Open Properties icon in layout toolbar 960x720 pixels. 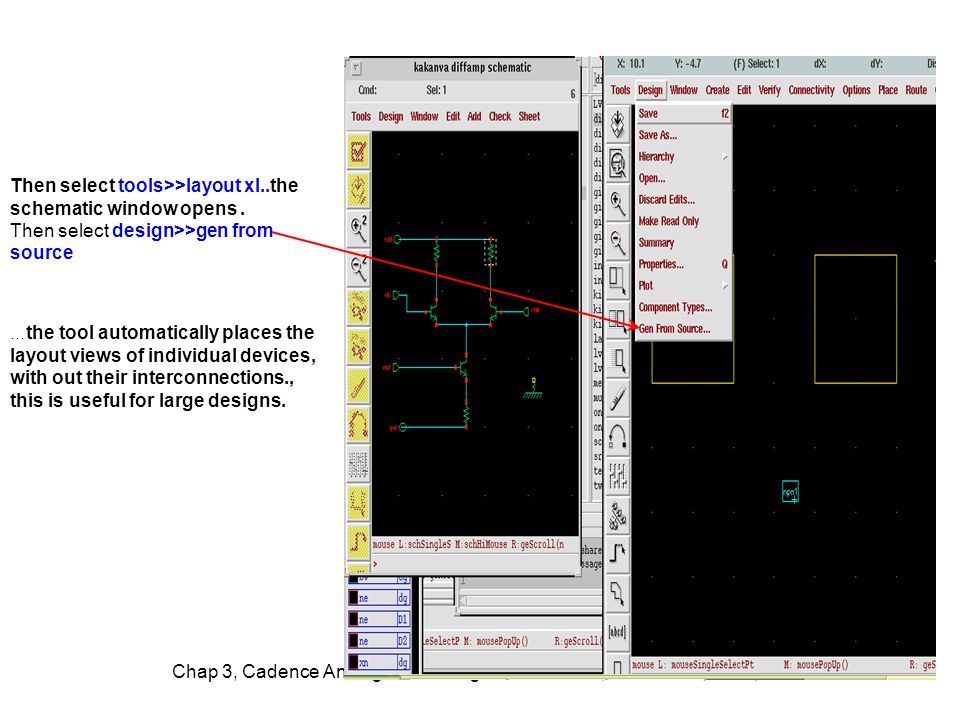click(x=618, y=478)
